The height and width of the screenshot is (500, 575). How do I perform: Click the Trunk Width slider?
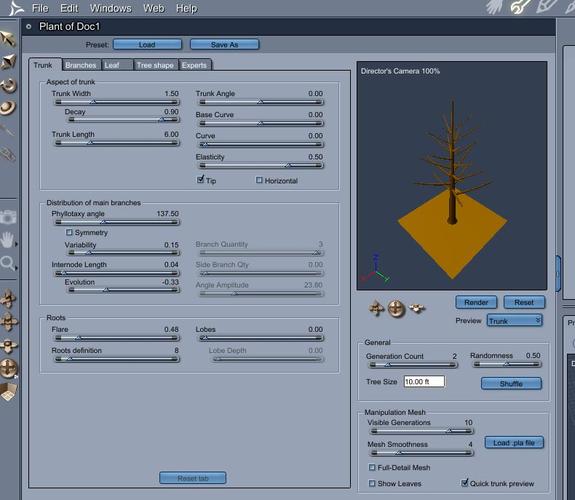pyautogui.click(x=117, y=102)
